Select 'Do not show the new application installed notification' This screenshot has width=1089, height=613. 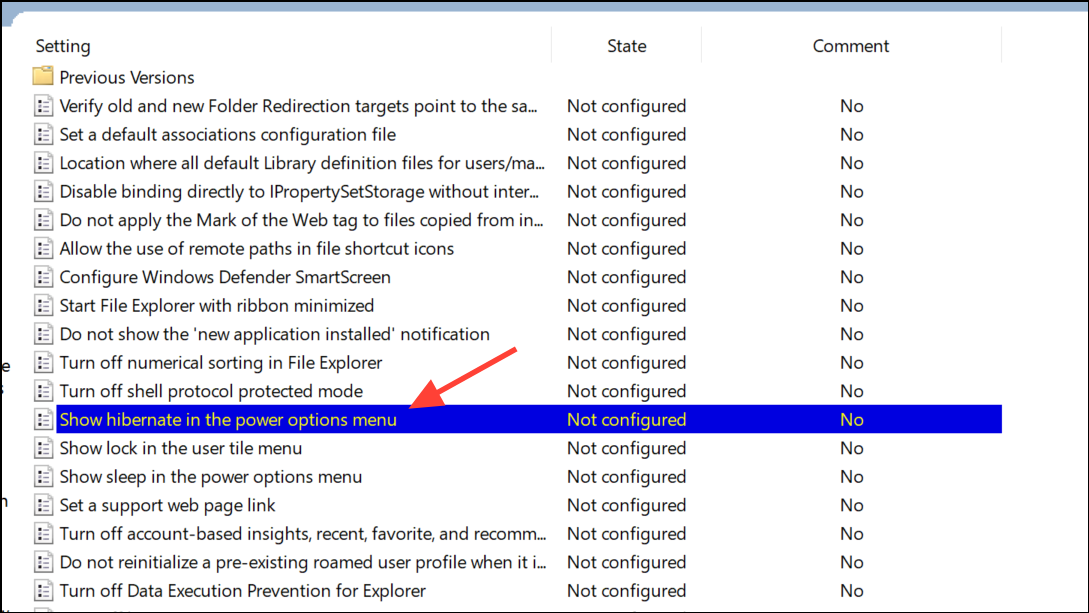(274, 333)
